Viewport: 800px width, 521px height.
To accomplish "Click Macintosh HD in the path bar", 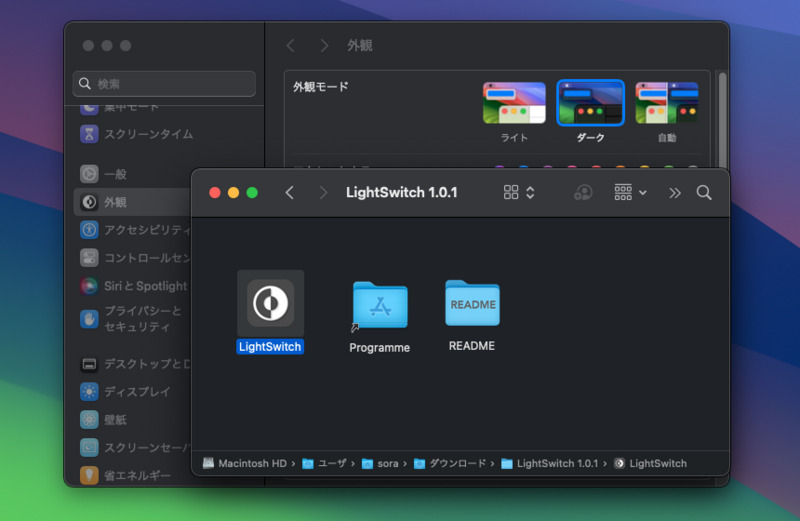I will point(244,463).
